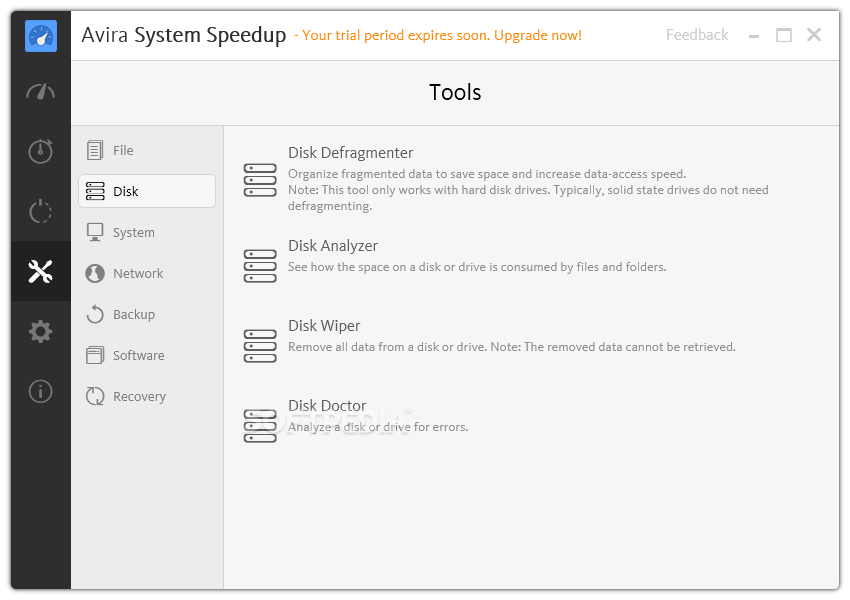850x600 pixels.
Task: Click the Disk Doctor drive icon
Action: pyautogui.click(x=260, y=426)
